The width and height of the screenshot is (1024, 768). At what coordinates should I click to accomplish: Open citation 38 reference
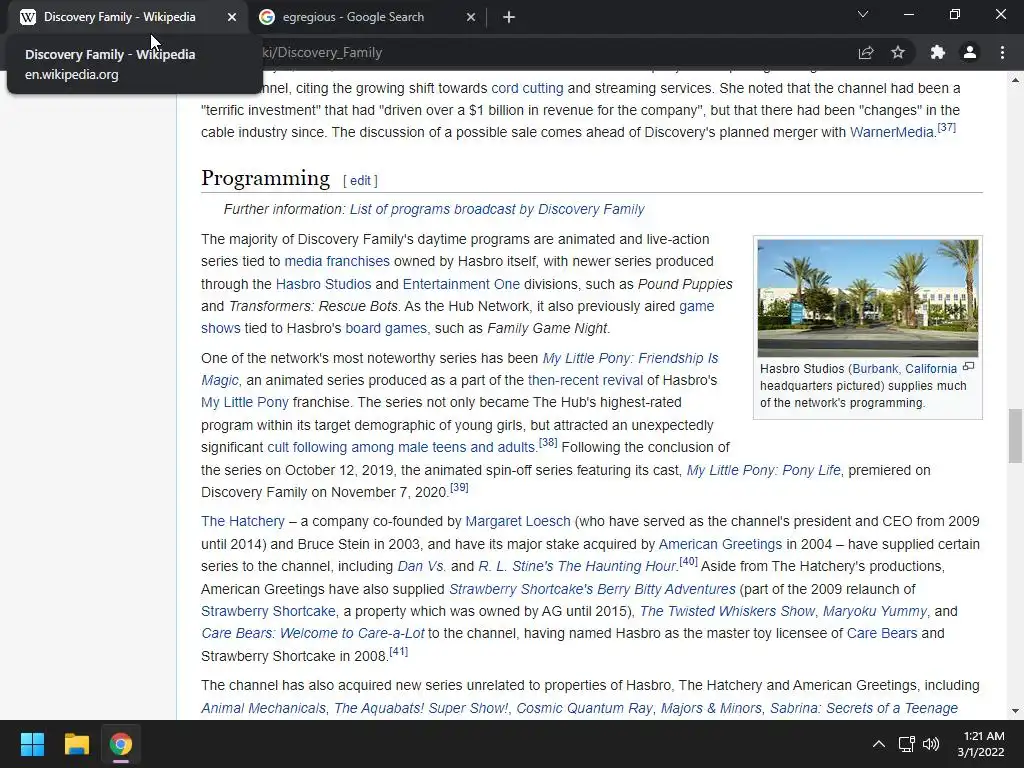click(548, 442)
